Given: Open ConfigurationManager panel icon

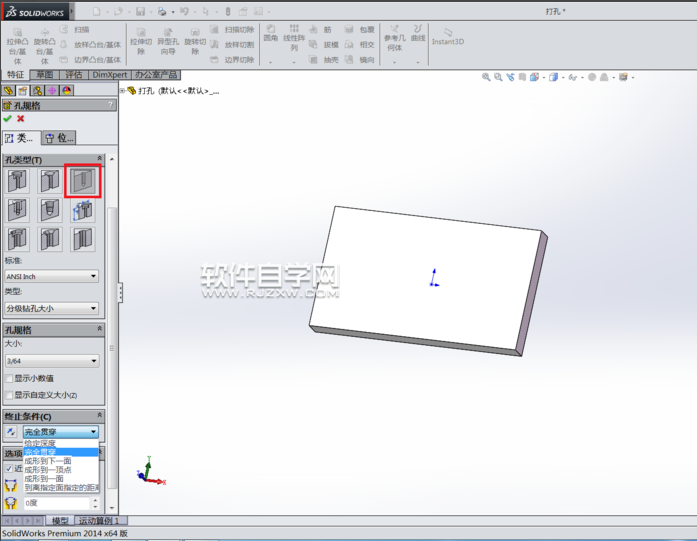Looking at the screenshot, I should pos(37,91).
